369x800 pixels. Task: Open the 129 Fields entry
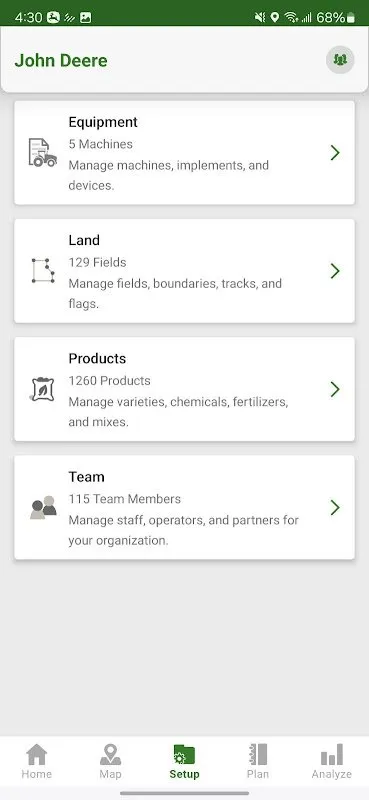click(97, 262)
